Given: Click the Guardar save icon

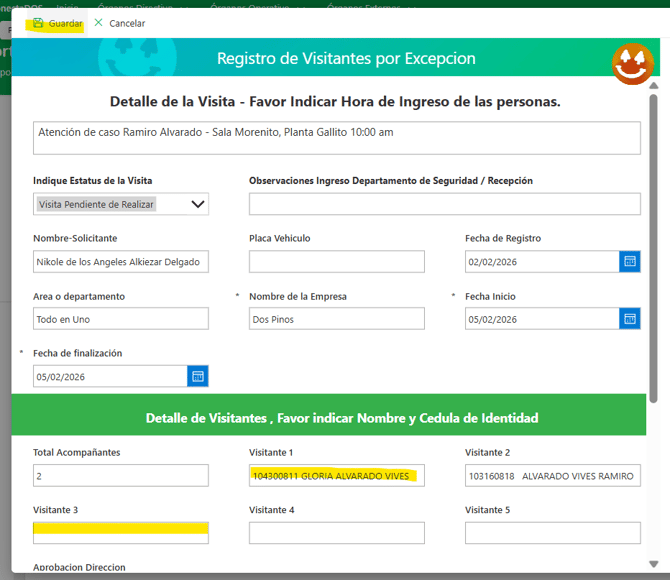Looking at the screenshot, I should click(x=38, y=23).
